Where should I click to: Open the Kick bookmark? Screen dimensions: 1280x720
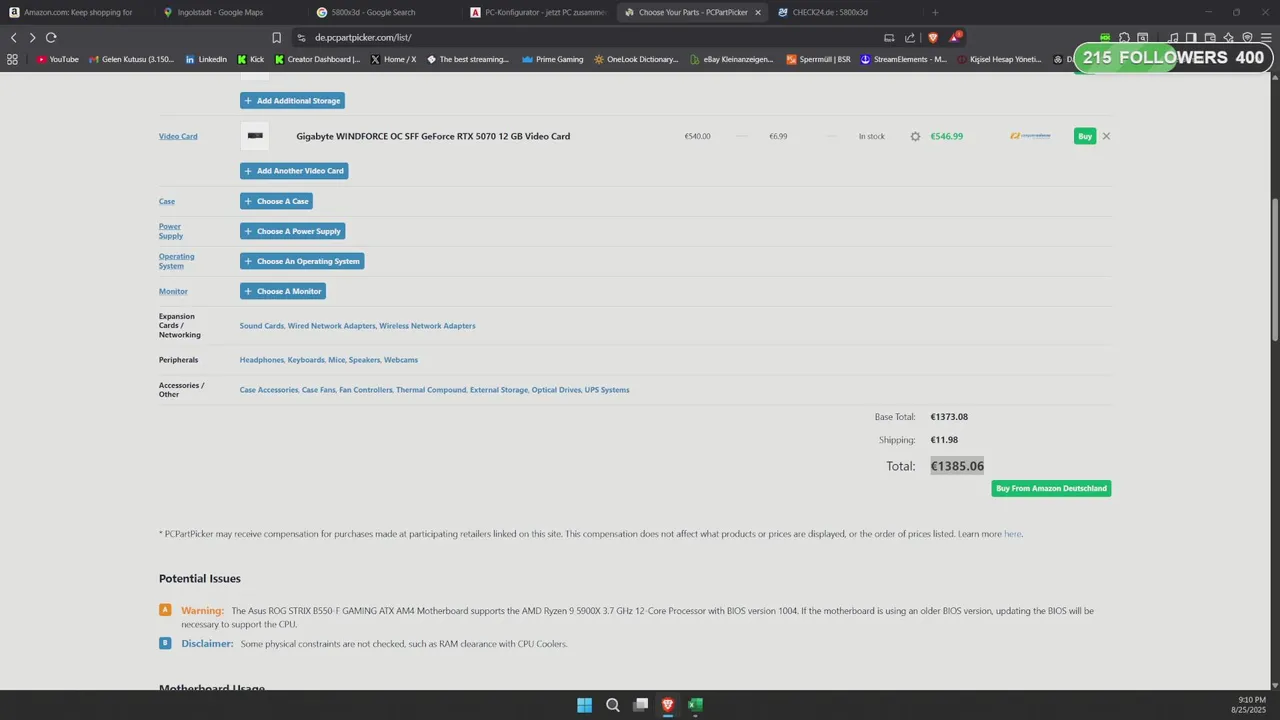point(251,59)
